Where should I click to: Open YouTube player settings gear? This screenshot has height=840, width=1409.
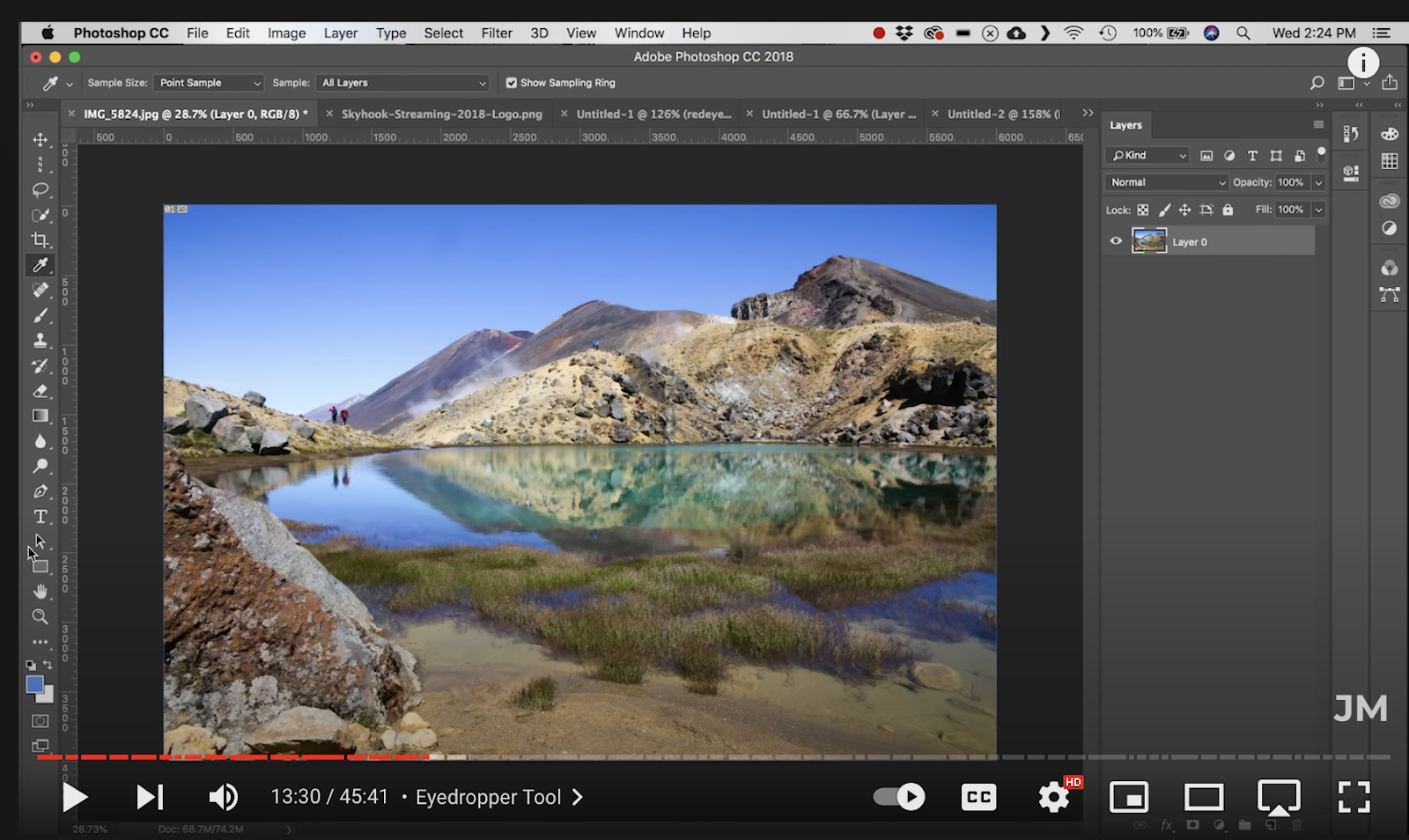coord(1053,797)
